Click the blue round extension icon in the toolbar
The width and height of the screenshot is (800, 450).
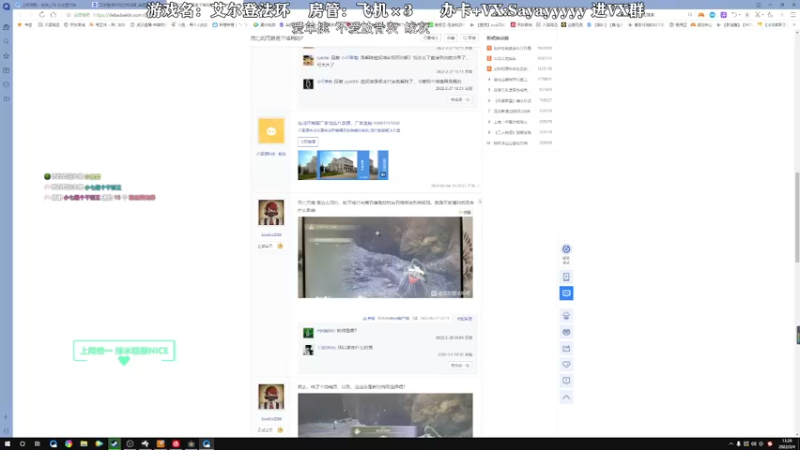point(712,15)
